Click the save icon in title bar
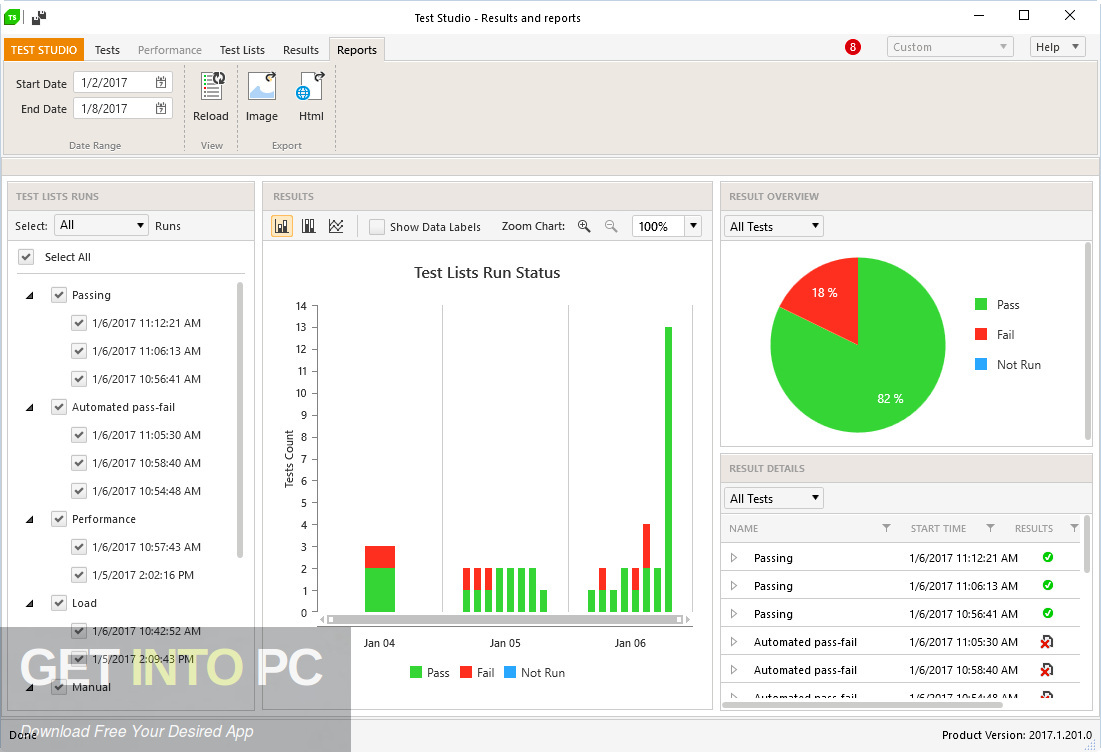Viewport: 1101px width, 752px height. pyautogui.click(x=39, y=17)
